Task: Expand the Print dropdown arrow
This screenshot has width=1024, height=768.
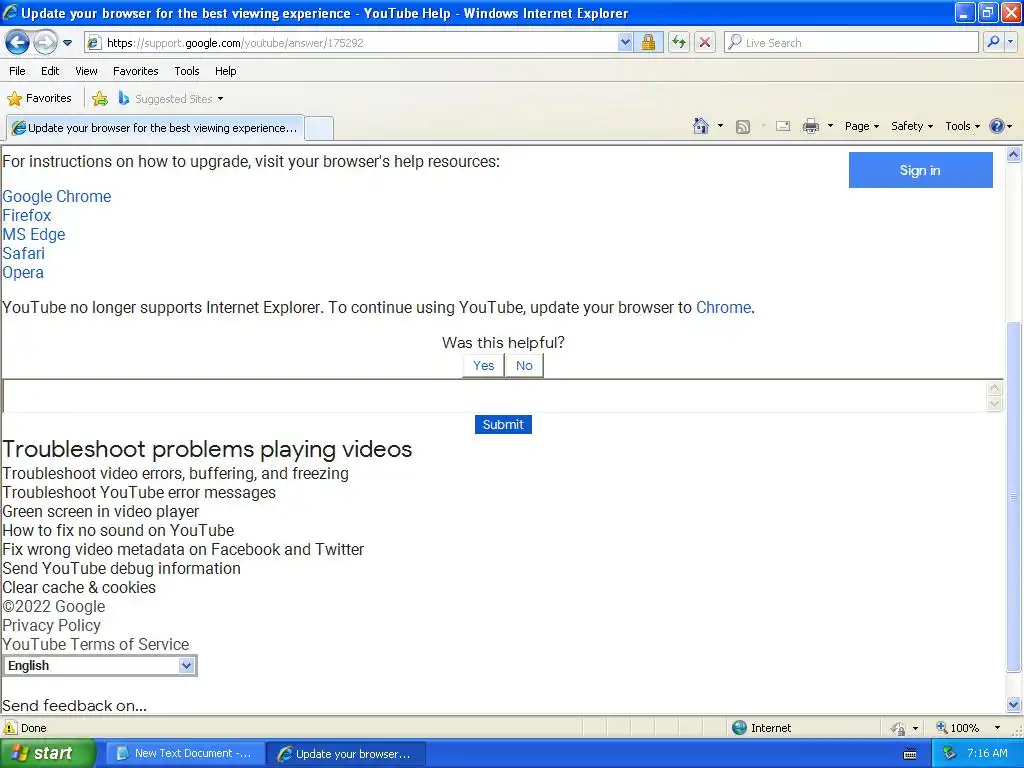Action: pyautogui.click(x=830, y=126)
